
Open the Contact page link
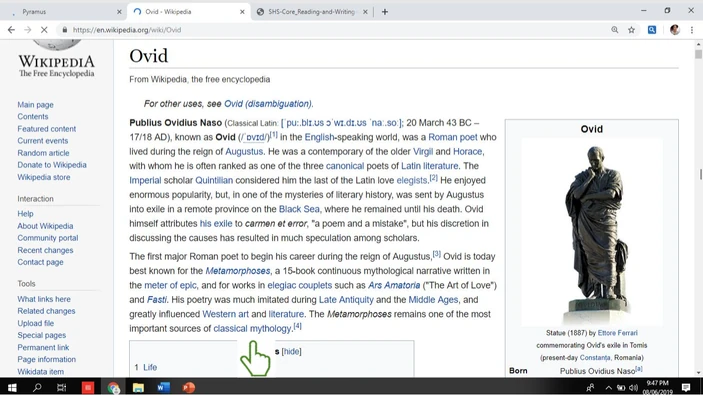[40, 262]
